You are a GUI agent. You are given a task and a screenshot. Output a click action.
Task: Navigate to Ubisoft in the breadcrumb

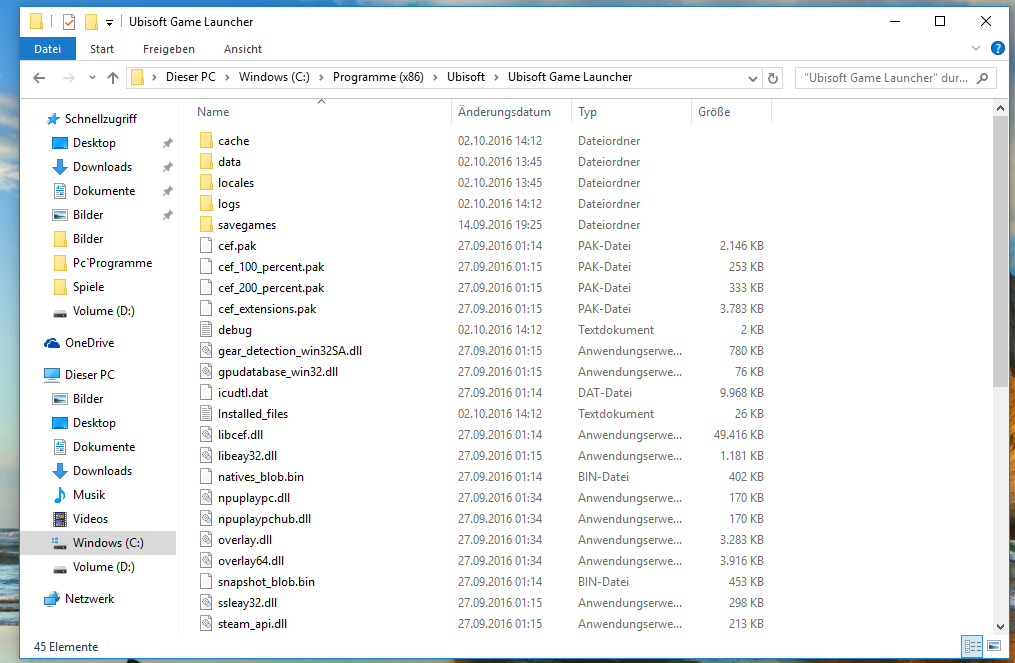(465, 77)
